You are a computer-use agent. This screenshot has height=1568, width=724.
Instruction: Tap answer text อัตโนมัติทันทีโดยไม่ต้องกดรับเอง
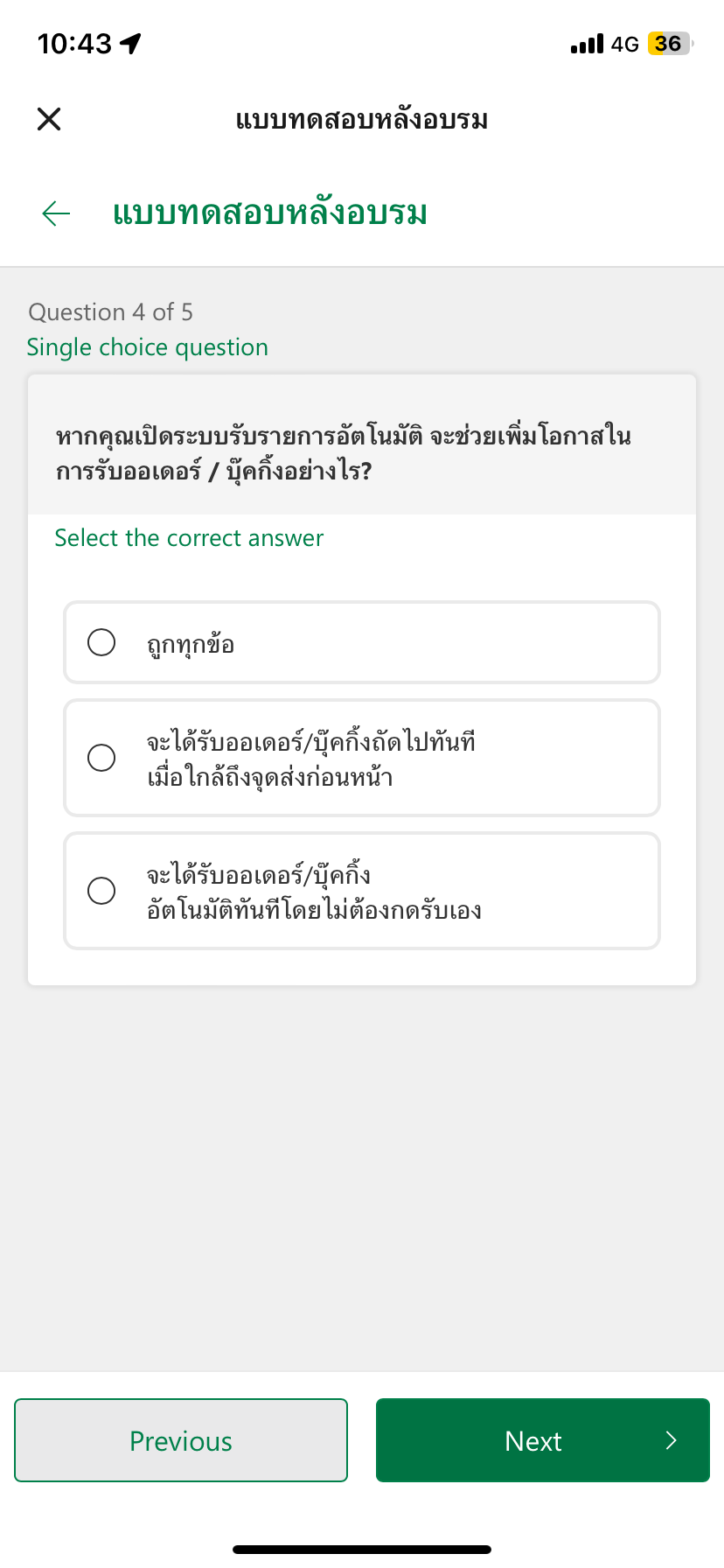point(314,910)
